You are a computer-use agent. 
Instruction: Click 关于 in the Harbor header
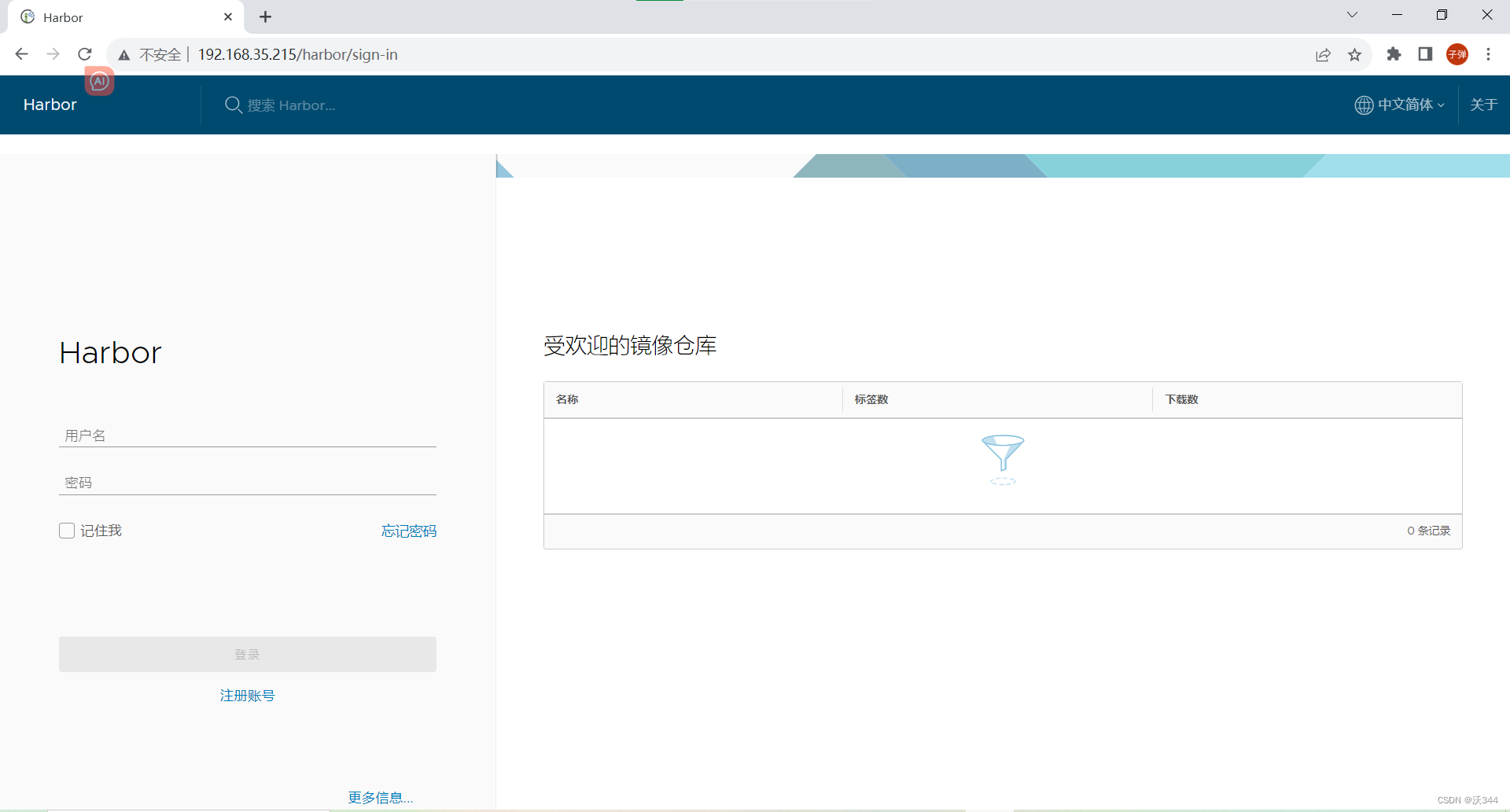[x=1484, y=105]
